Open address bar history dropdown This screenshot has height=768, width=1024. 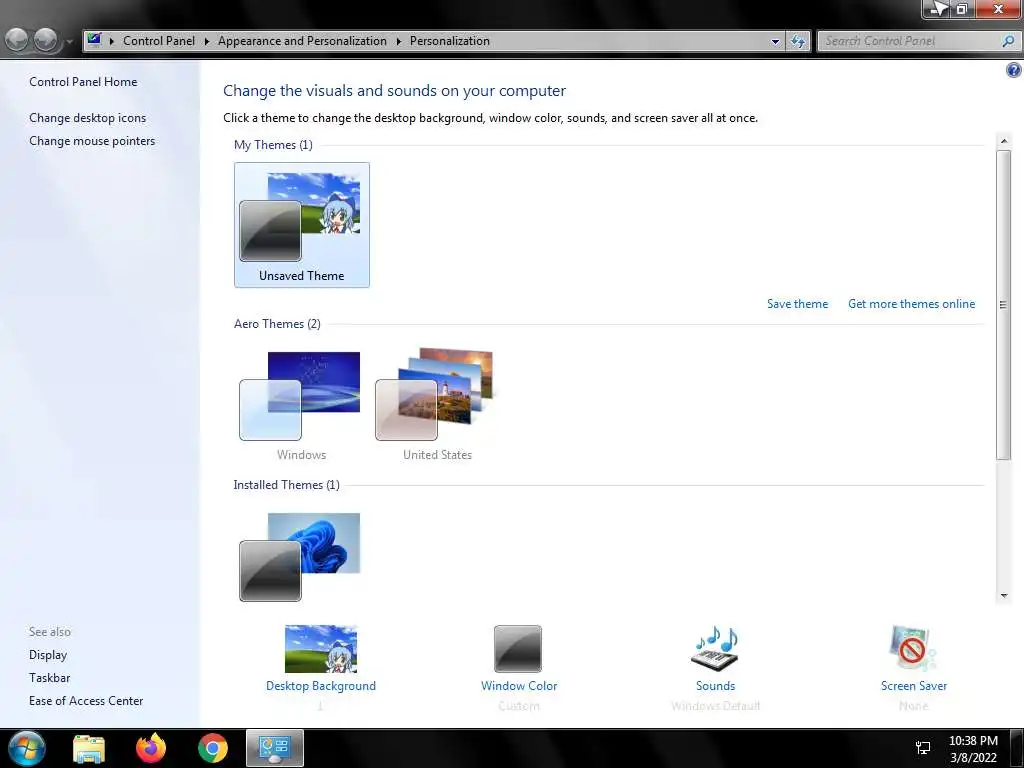775,41
